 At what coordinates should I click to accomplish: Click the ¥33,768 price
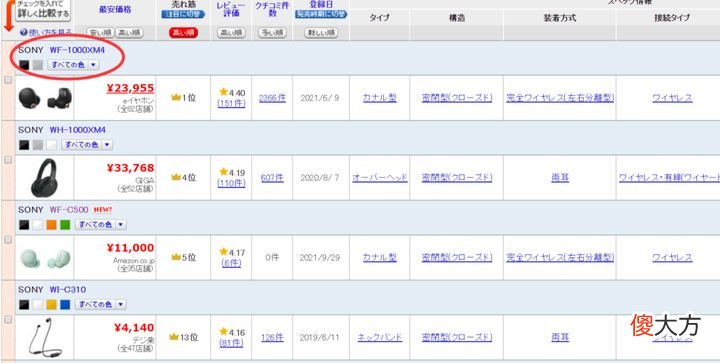point(130,168)
